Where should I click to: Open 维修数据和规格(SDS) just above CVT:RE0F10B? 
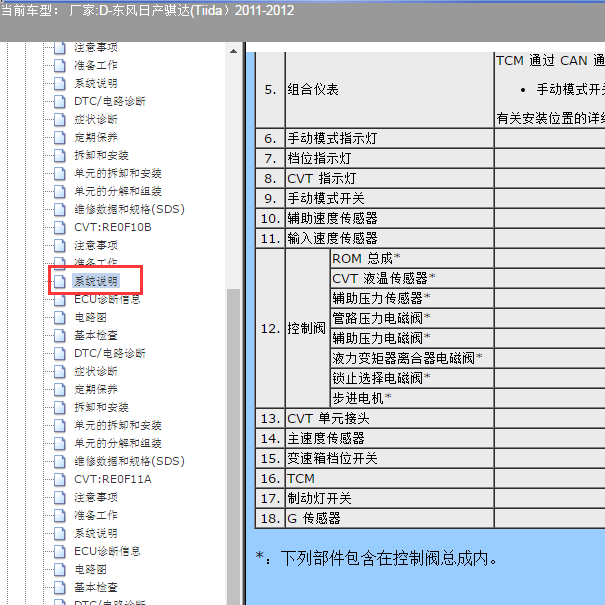[x=129, y=209]
